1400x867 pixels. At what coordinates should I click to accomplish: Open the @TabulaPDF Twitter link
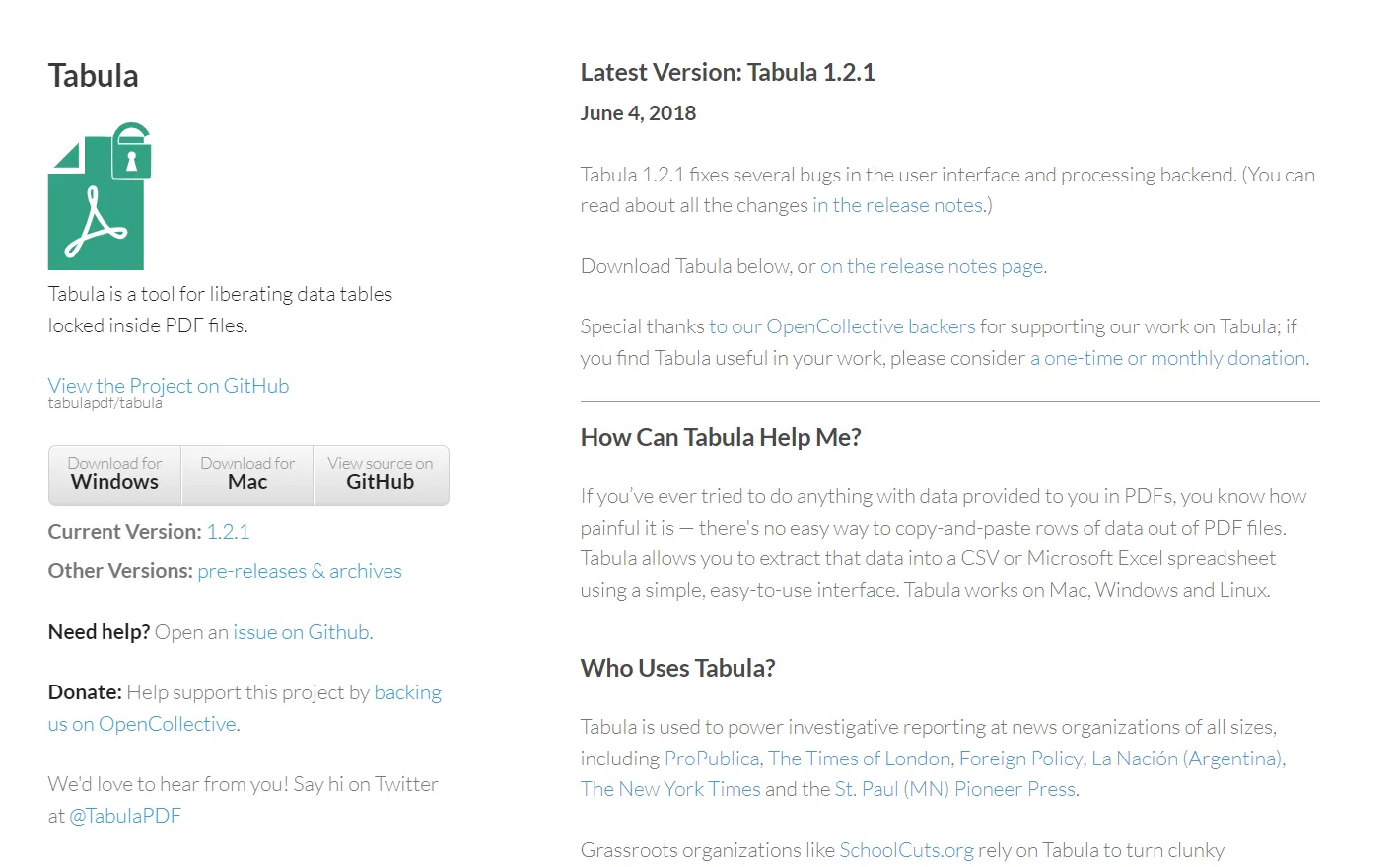tap(126, 815)
